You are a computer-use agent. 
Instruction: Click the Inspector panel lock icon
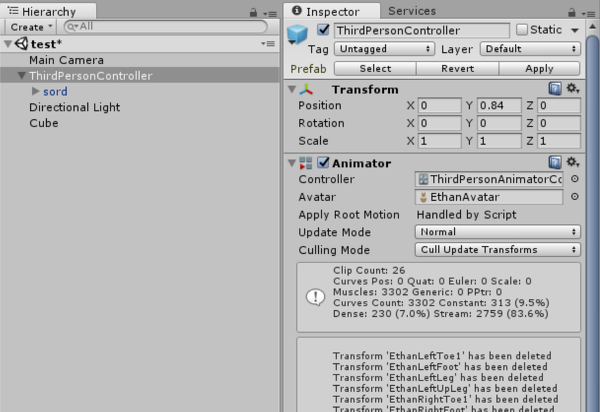tap(572, 13)
